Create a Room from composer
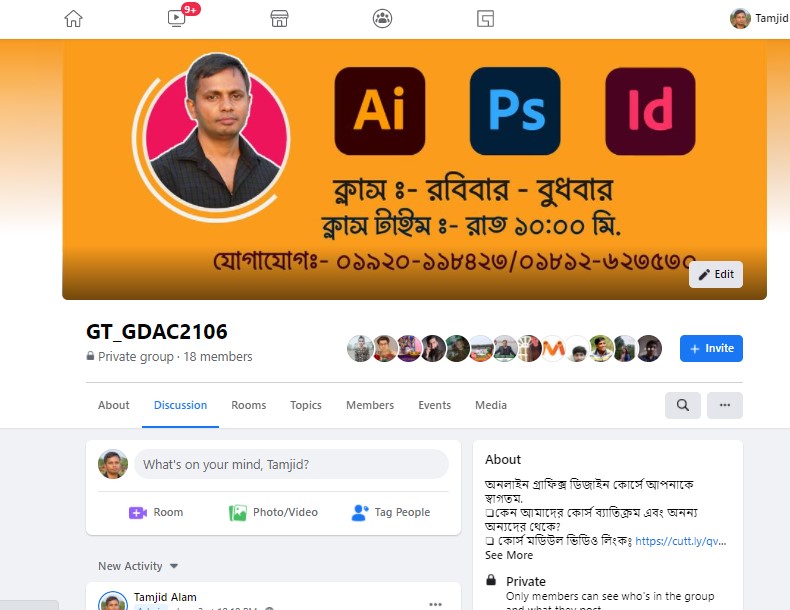Viewport: 790px width, 610px height. coord(156,512)
